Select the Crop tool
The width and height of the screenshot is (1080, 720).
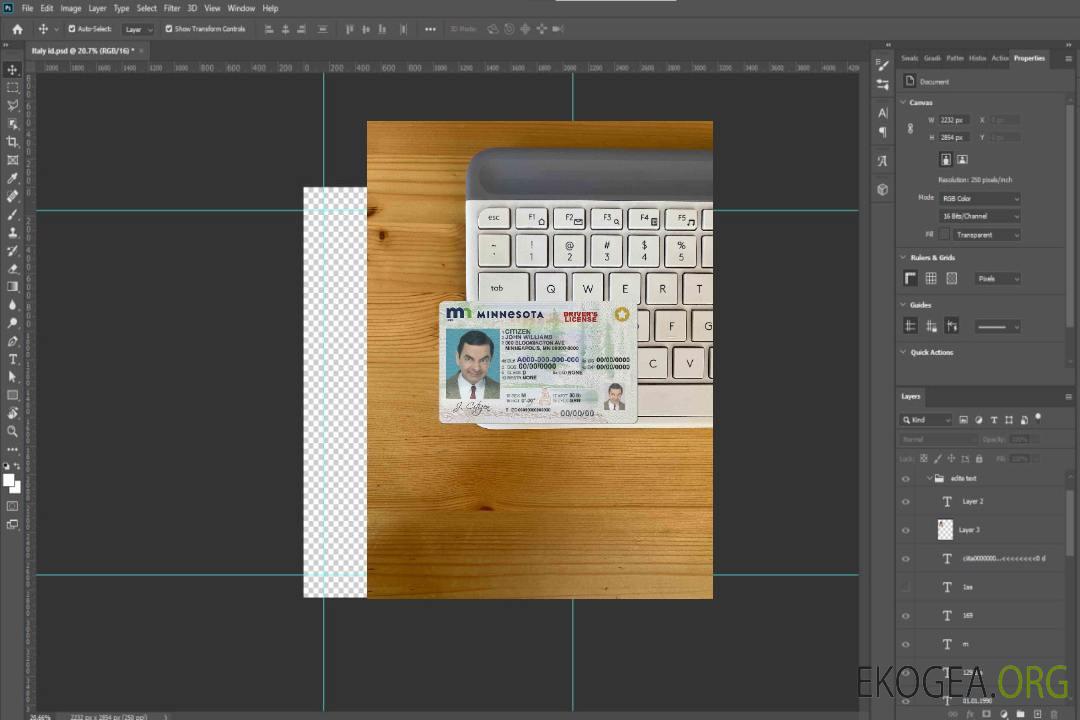pos(13,142)
